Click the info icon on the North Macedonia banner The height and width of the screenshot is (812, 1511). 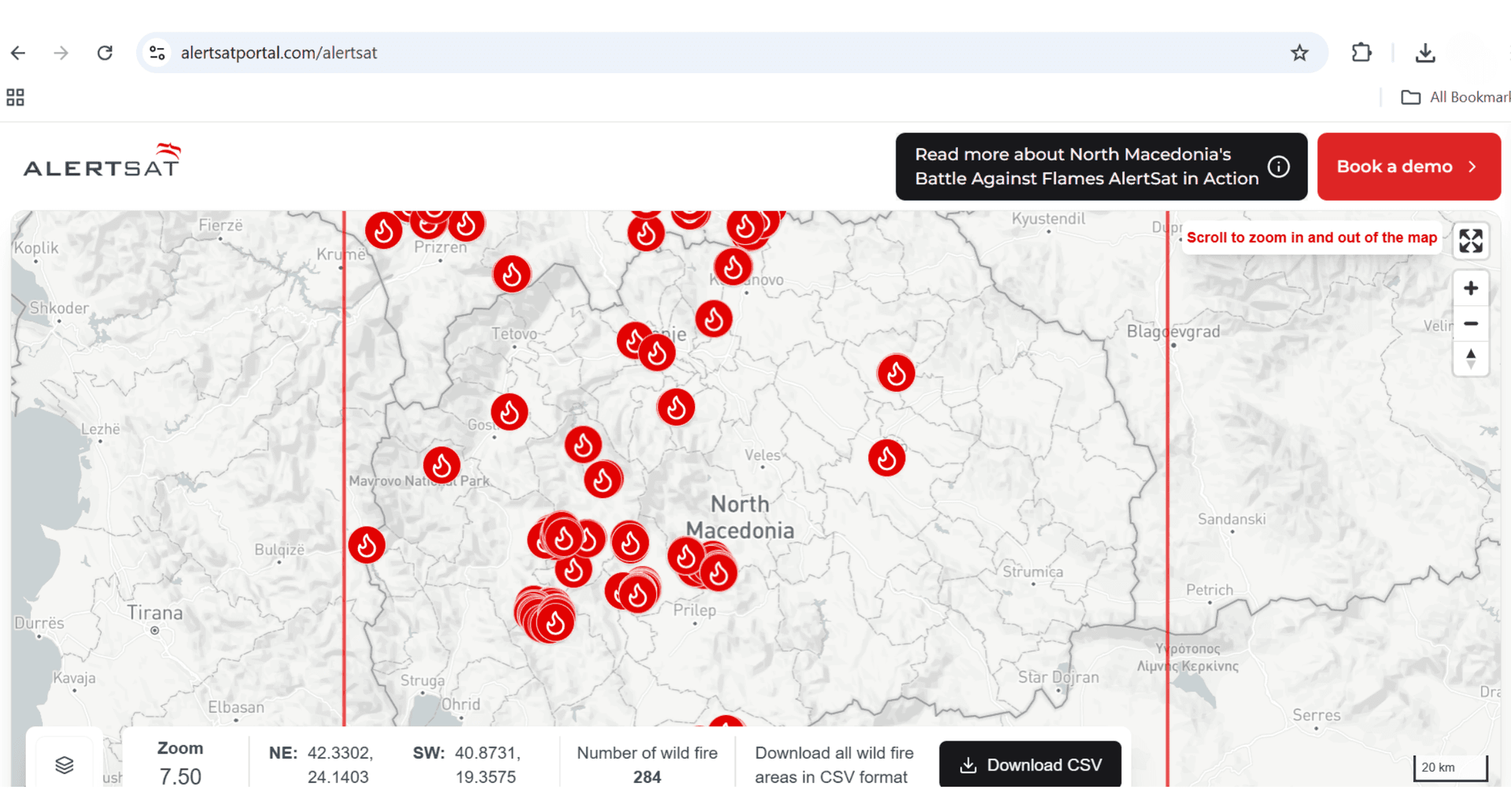tap(1279, 166)
